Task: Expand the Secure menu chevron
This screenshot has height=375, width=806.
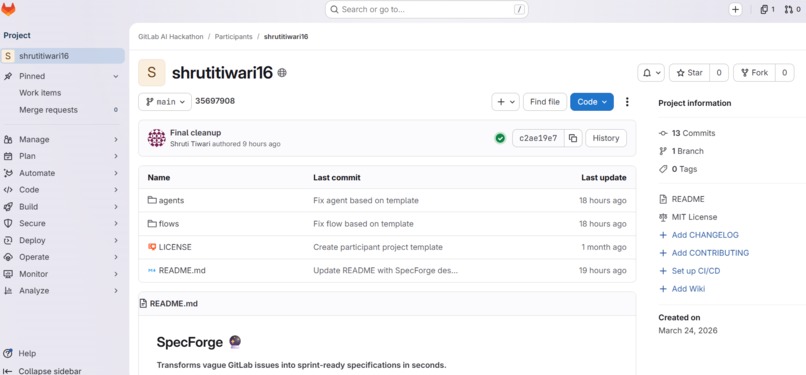Action: [116, 223]
